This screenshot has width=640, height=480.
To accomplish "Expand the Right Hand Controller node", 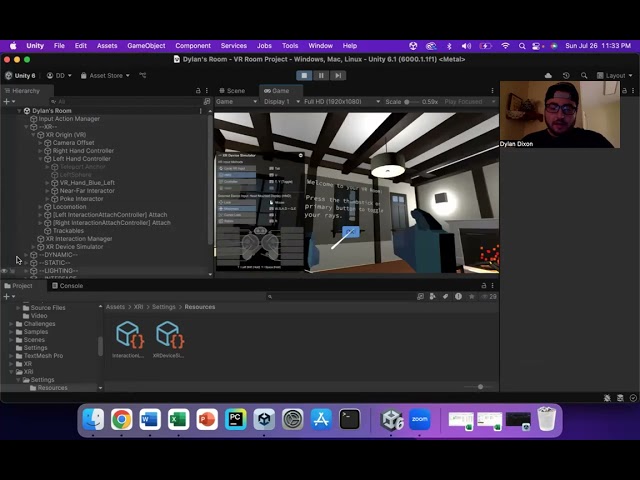I will (x=40, y=151).
